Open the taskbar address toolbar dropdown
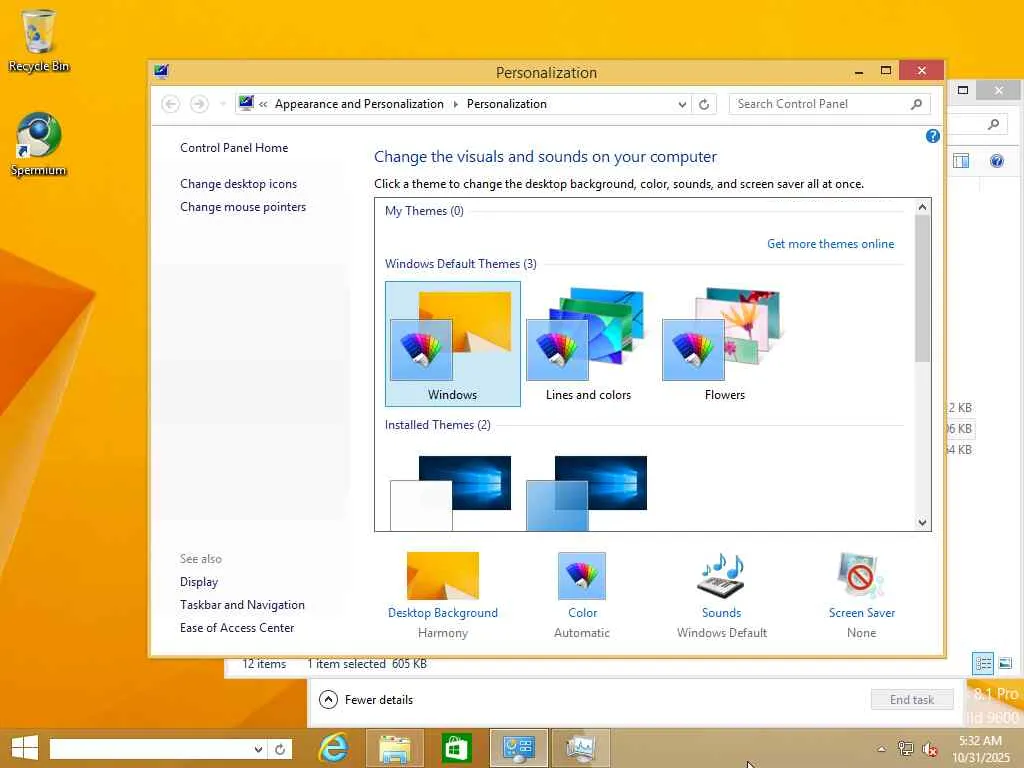 (258, 749)
